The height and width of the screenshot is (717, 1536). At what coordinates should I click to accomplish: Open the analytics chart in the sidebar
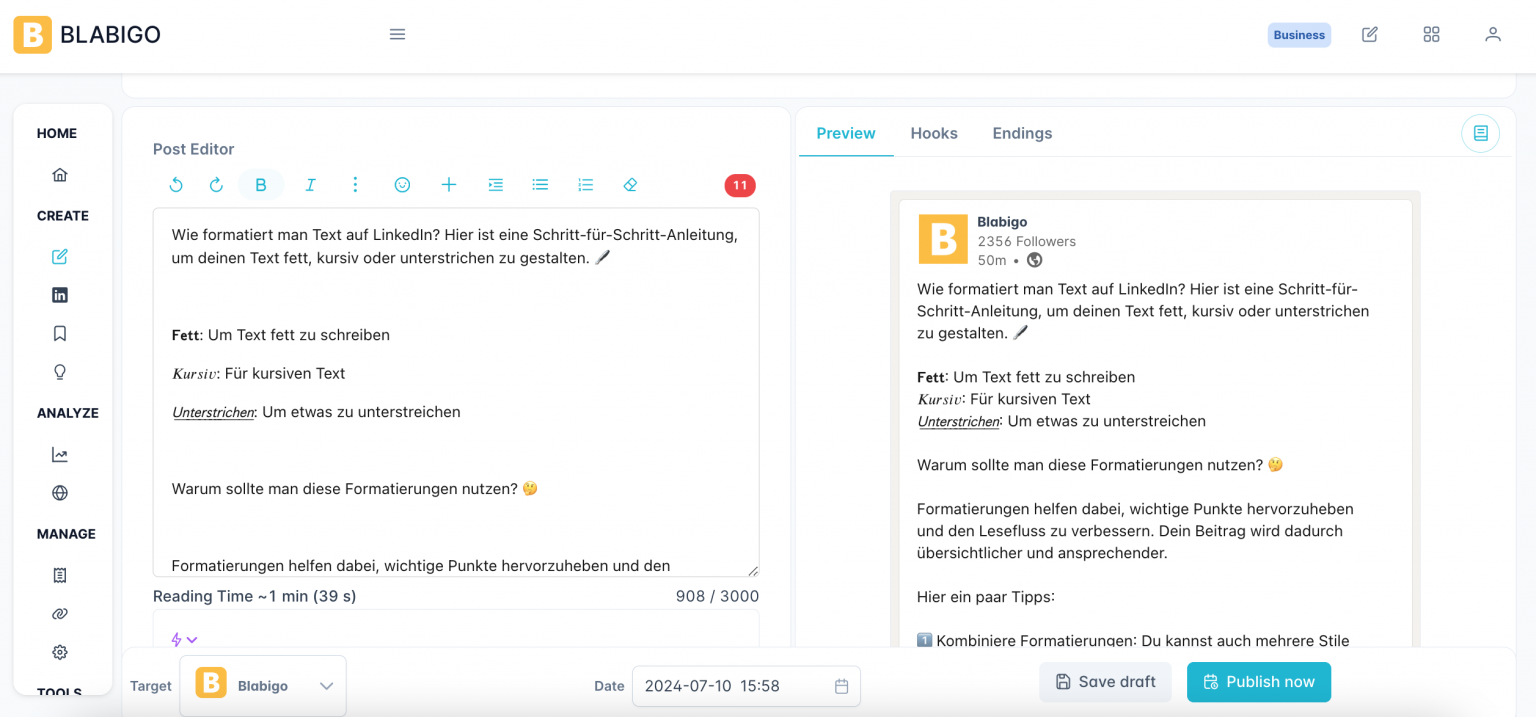(60, 454)
